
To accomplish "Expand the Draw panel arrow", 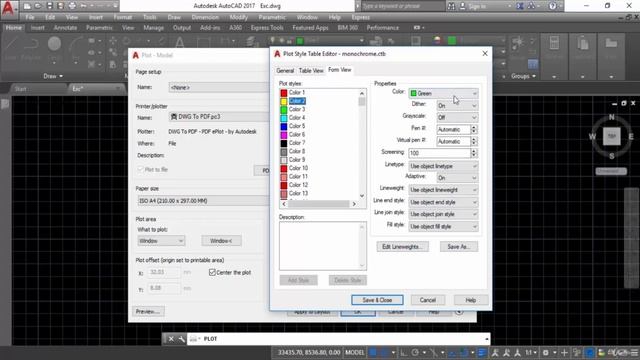I will [x=61, y=76].
